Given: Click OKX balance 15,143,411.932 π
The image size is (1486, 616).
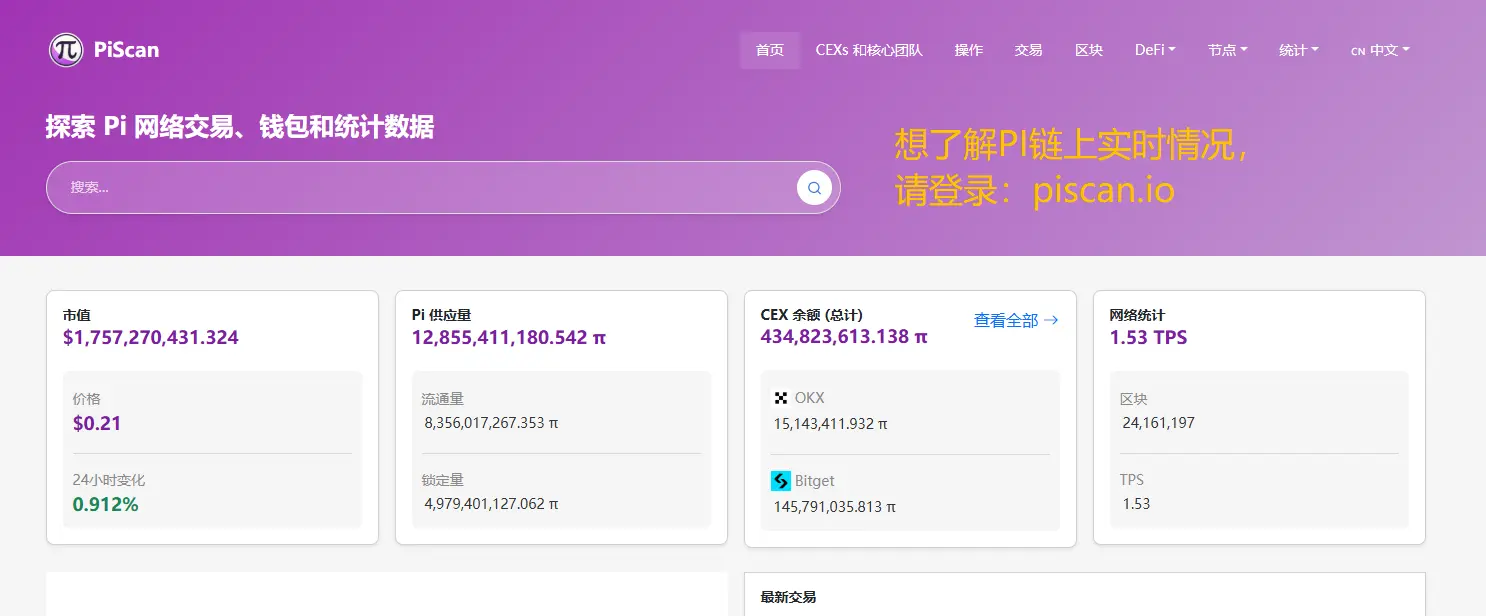Looking at the screenshot, I should click(830, 424).
